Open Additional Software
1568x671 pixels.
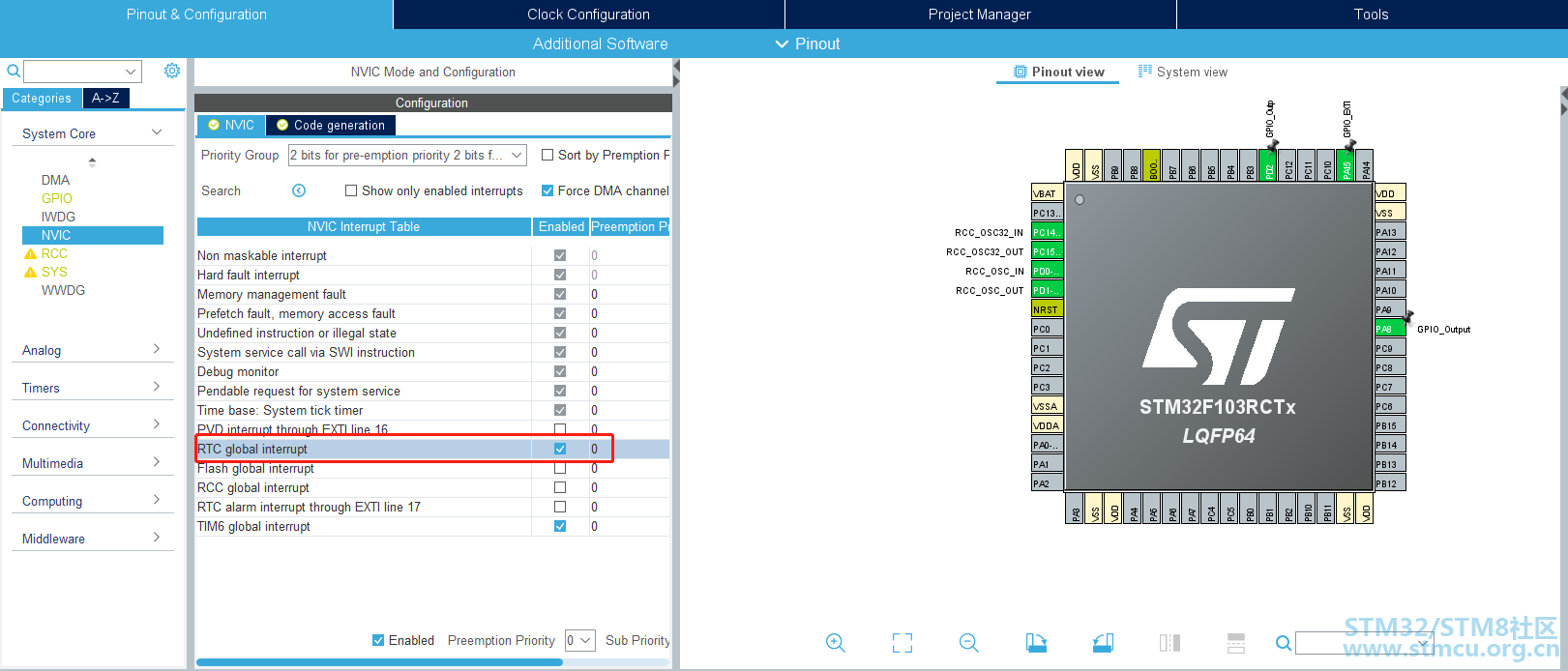(600, 44)
